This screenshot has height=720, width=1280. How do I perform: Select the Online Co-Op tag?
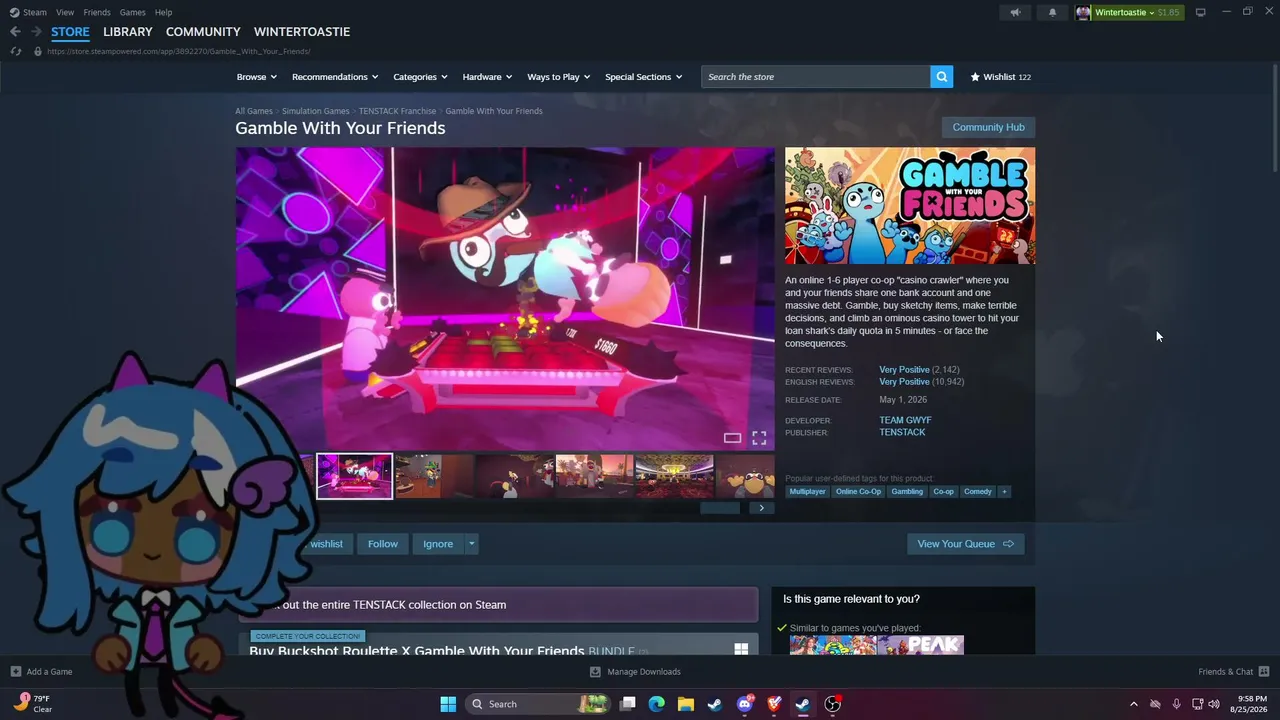859,492
